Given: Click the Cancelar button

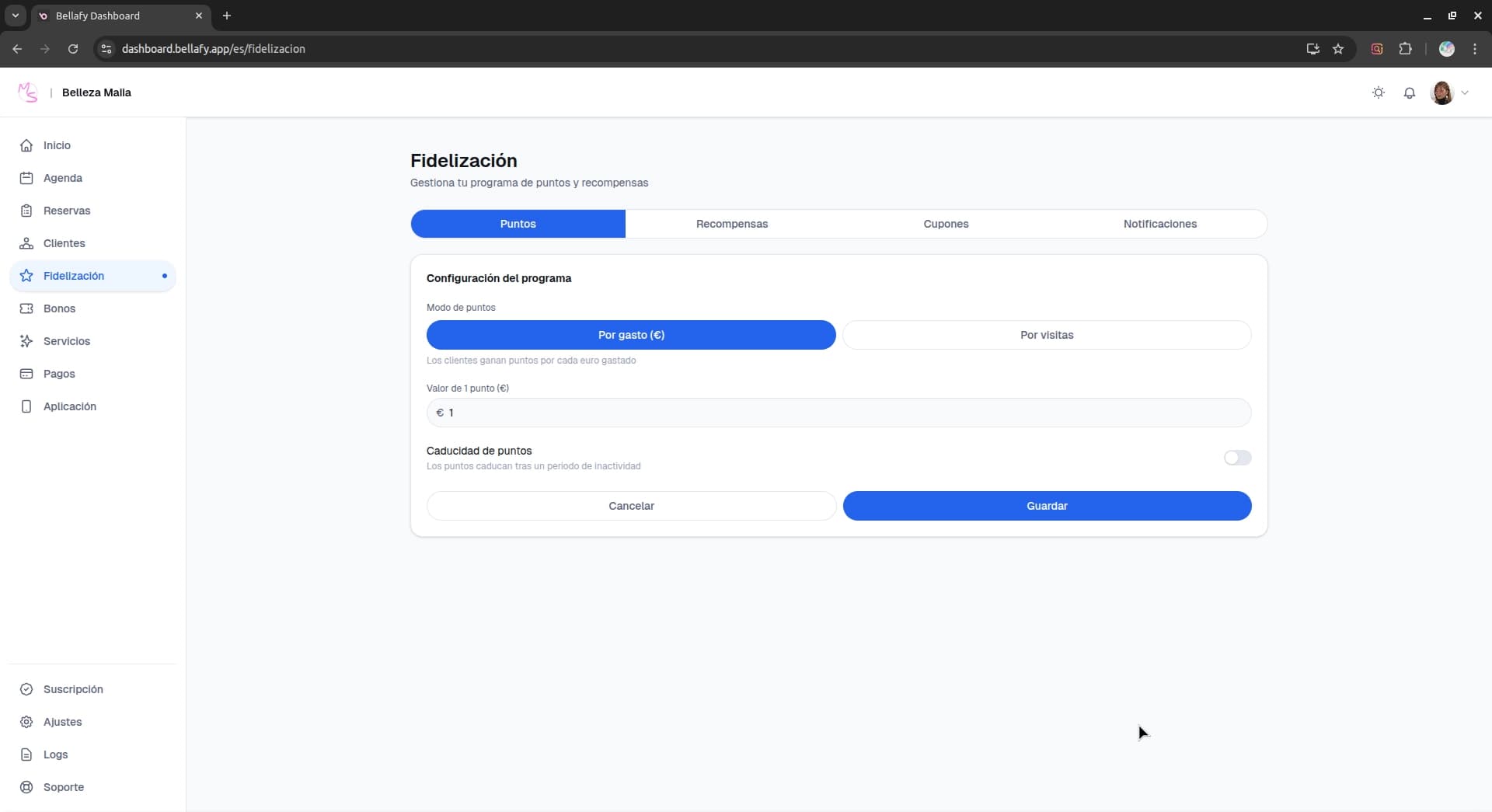Looking at the screenshot, I should [631, 506].
